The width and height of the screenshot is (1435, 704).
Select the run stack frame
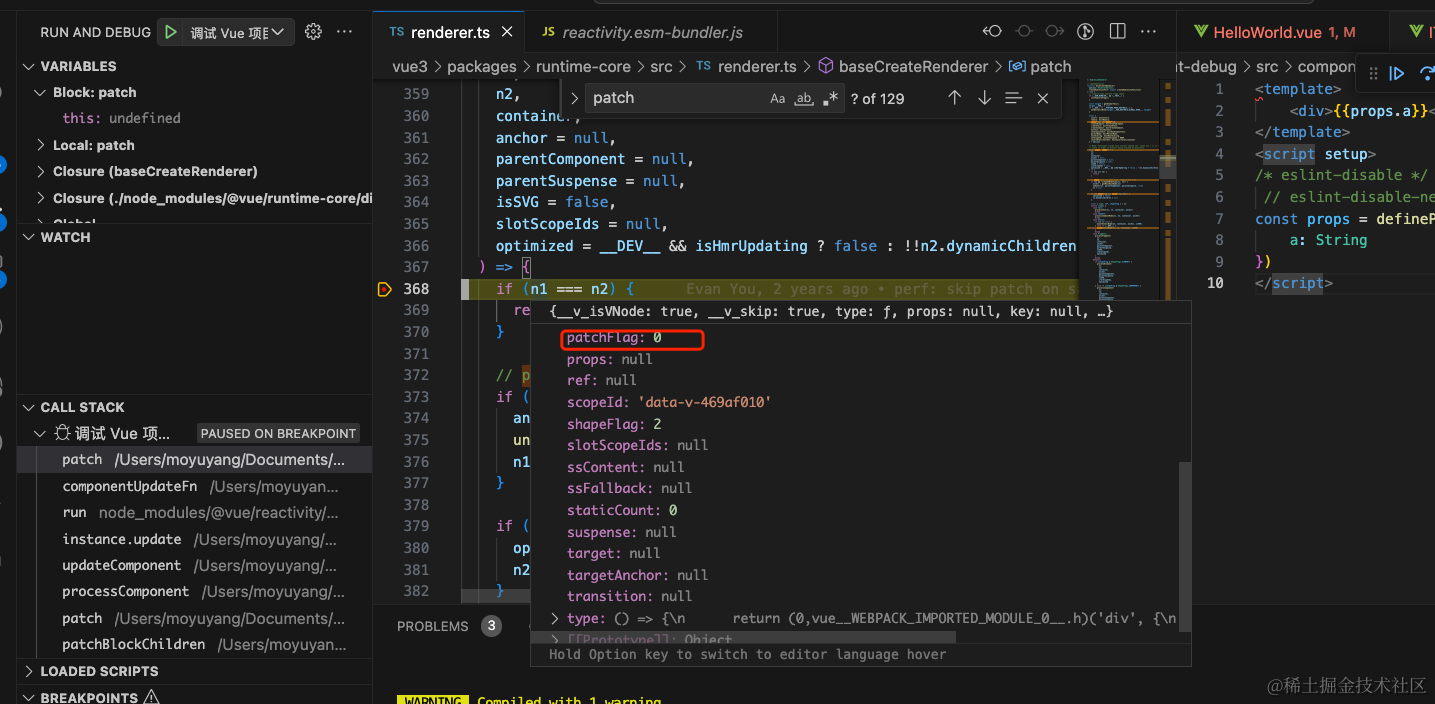[195, 512]
